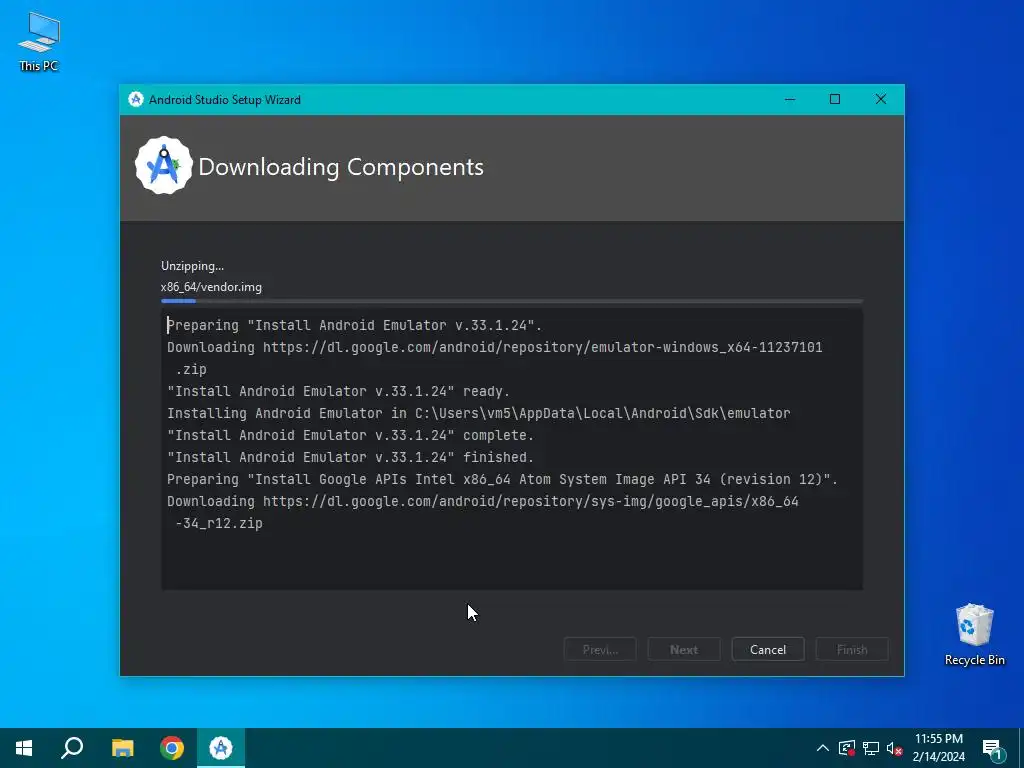Click the disabled Previous button

point(600,649)
